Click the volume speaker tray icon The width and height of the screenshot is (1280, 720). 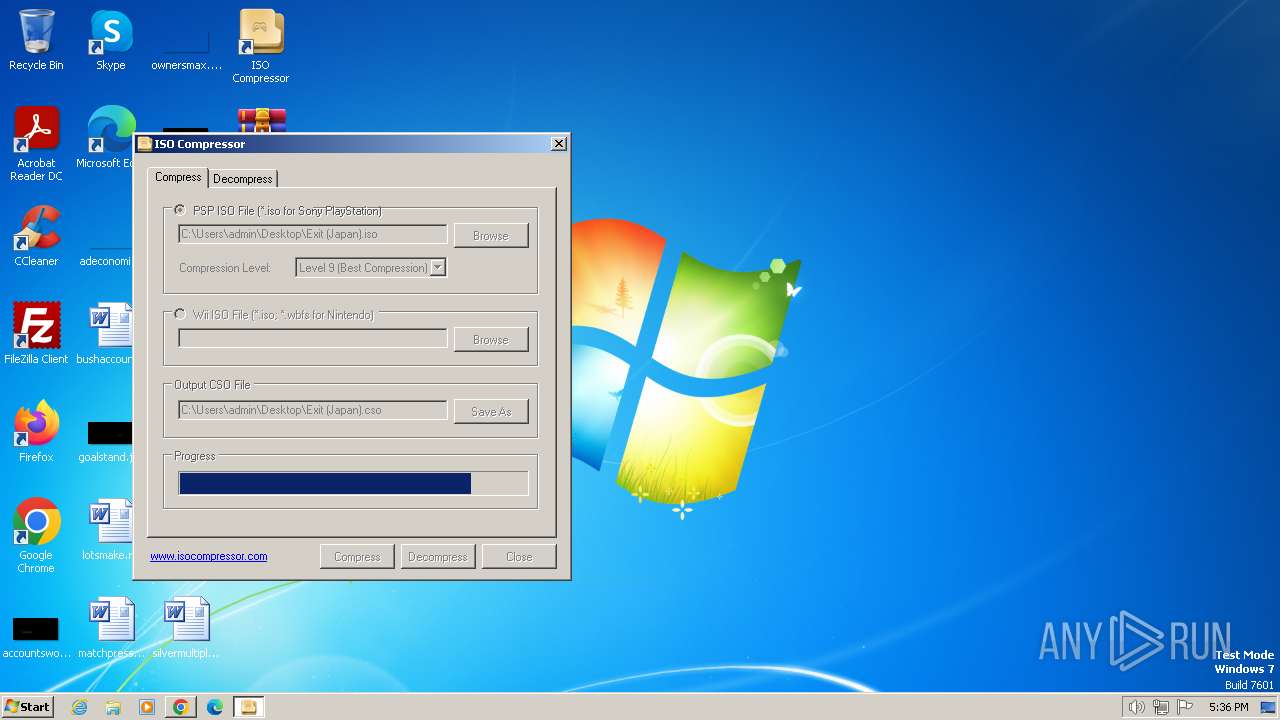[x=1136, y=707]
